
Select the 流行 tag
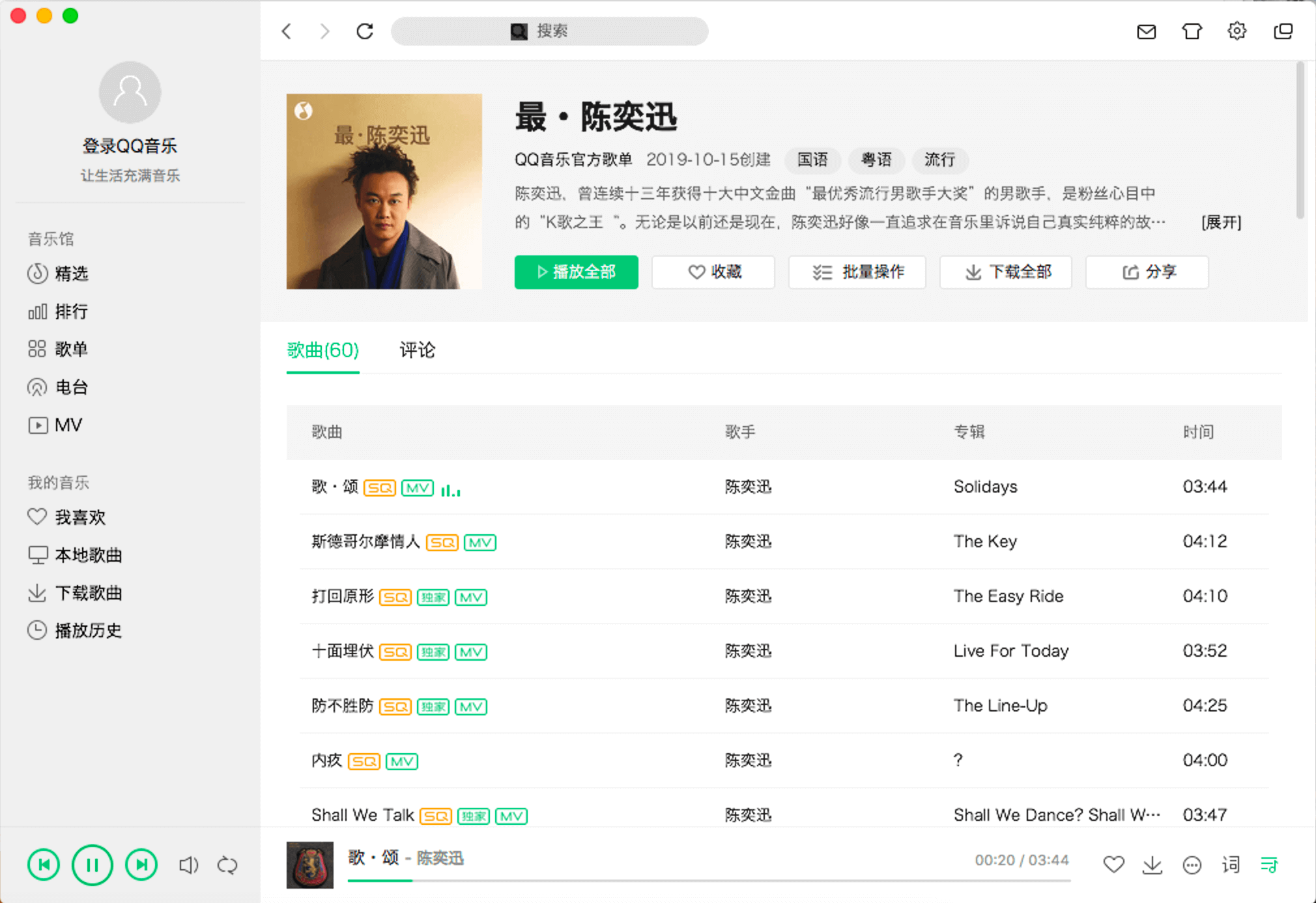click(x=939, y=160)
